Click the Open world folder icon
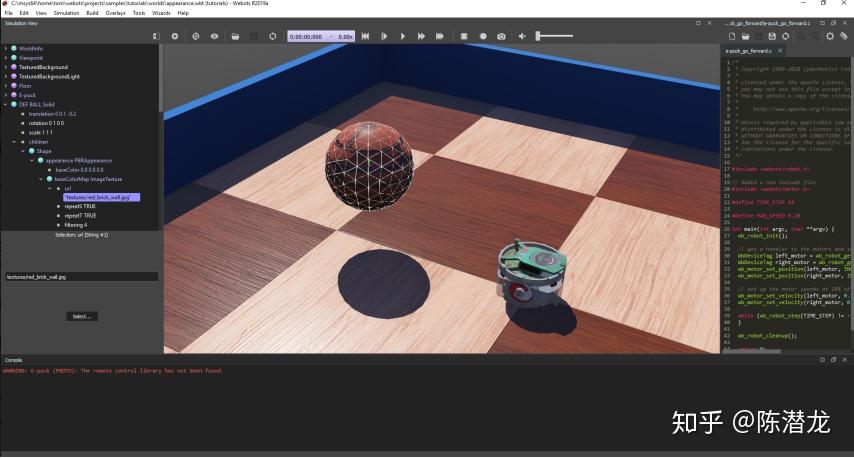 234,36
